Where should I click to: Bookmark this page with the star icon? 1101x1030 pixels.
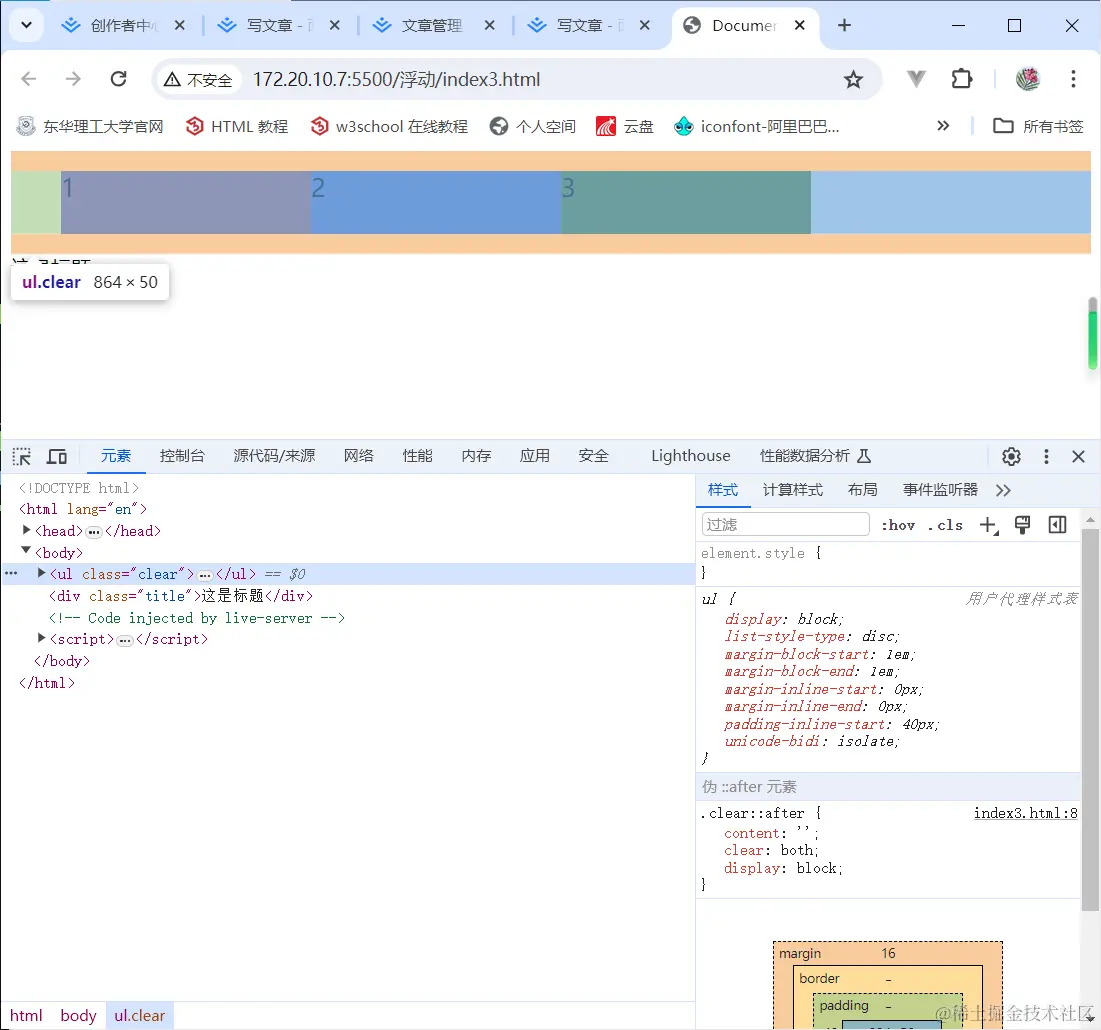[853, 79]
